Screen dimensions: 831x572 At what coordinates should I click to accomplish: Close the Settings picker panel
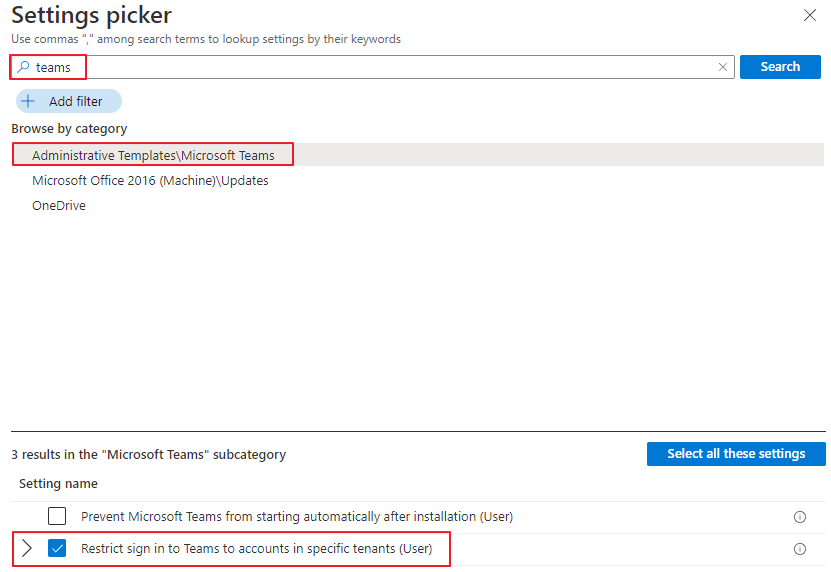pos(809,15)
